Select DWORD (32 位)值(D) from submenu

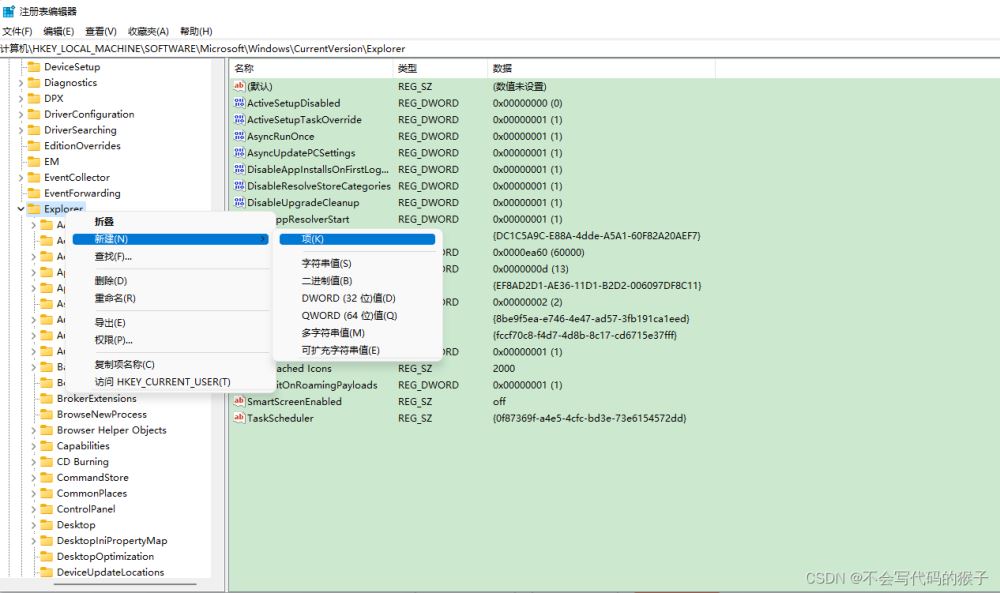(349, 298)
